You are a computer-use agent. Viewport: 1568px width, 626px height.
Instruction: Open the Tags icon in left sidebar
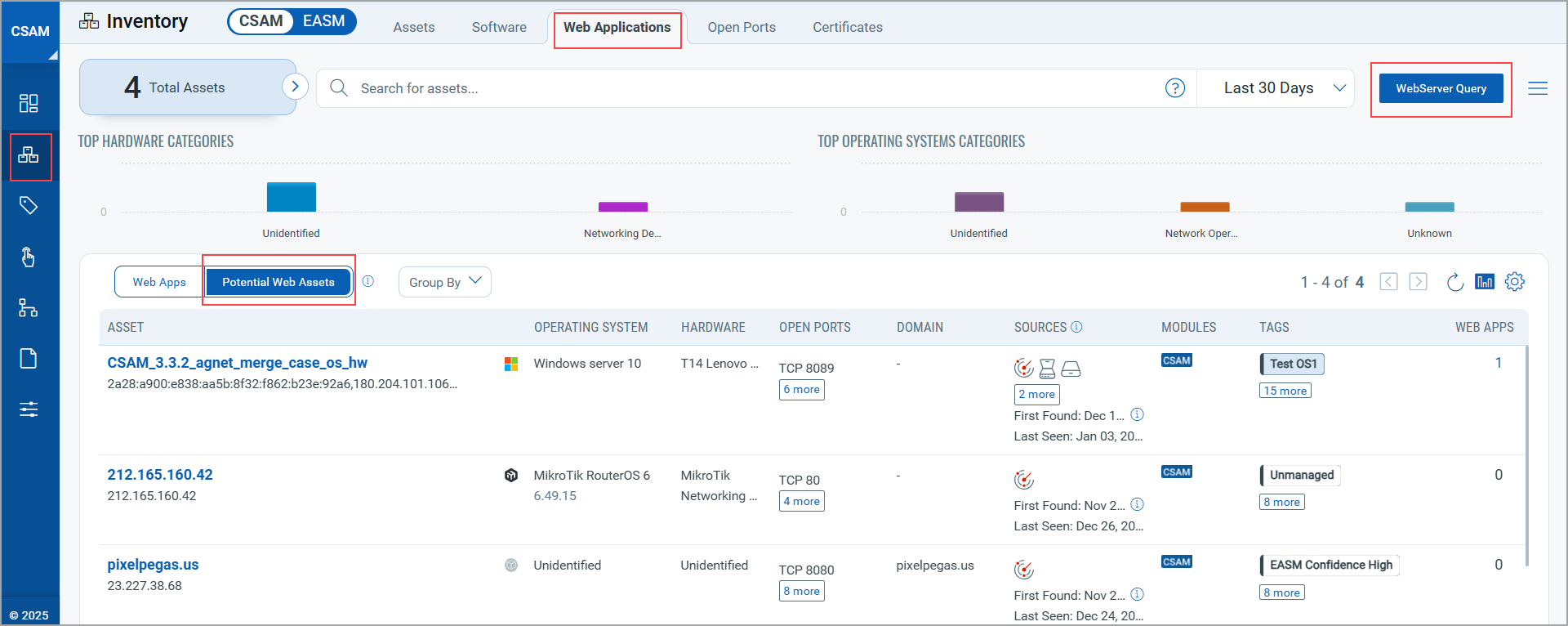point(29,205)
